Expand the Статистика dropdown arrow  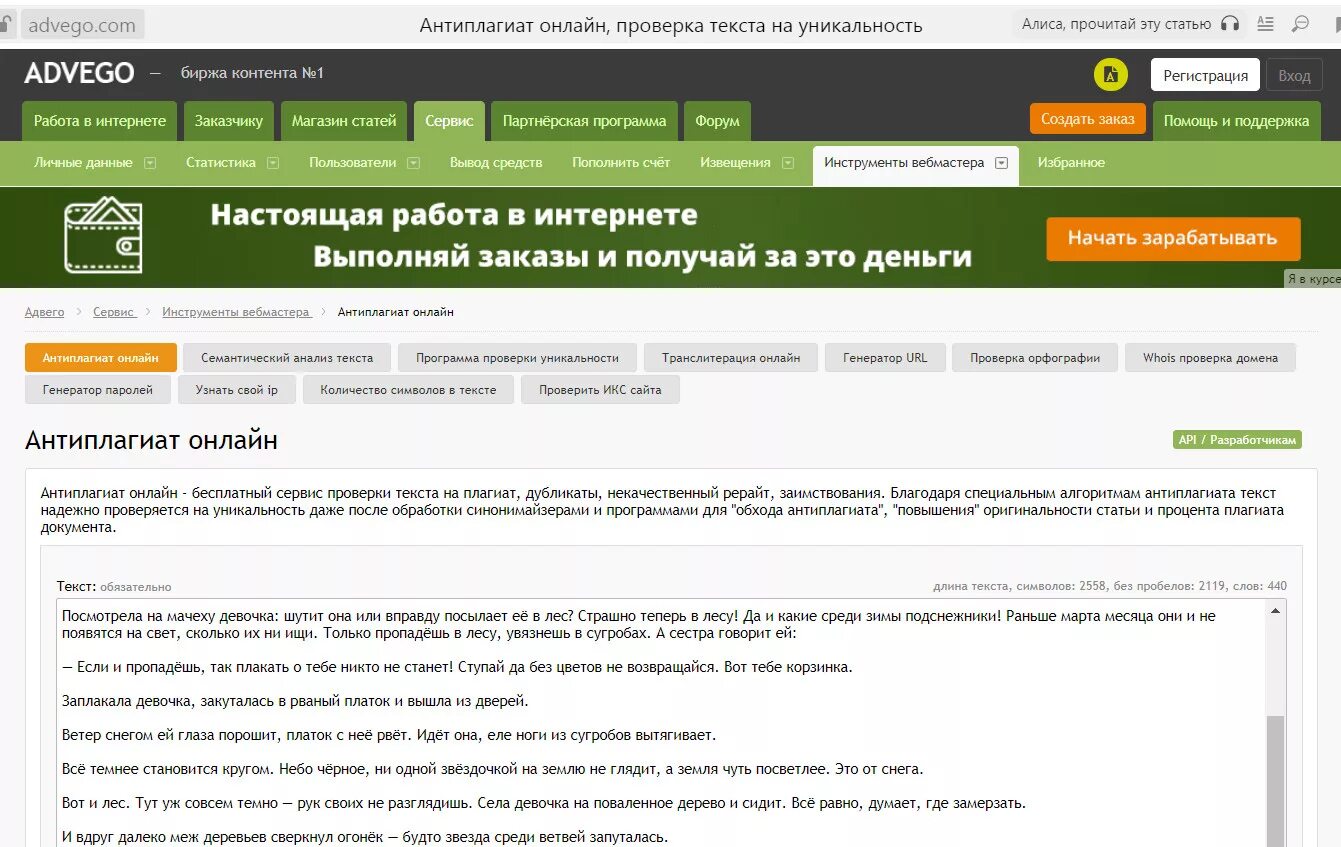pyautogui.click(x=272, y=163)
